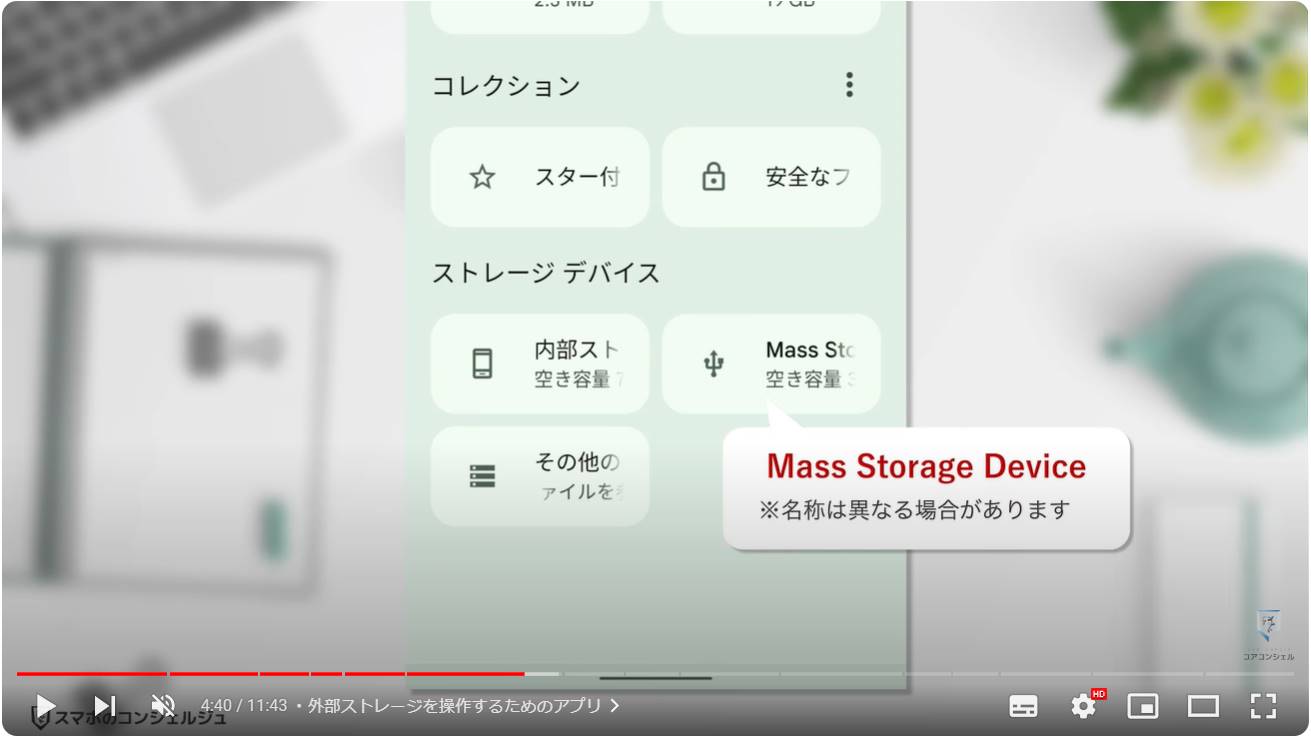Image resolution: width=1311 pixels, height=737 pixels.
Task: Play the video
Action: 45,706
